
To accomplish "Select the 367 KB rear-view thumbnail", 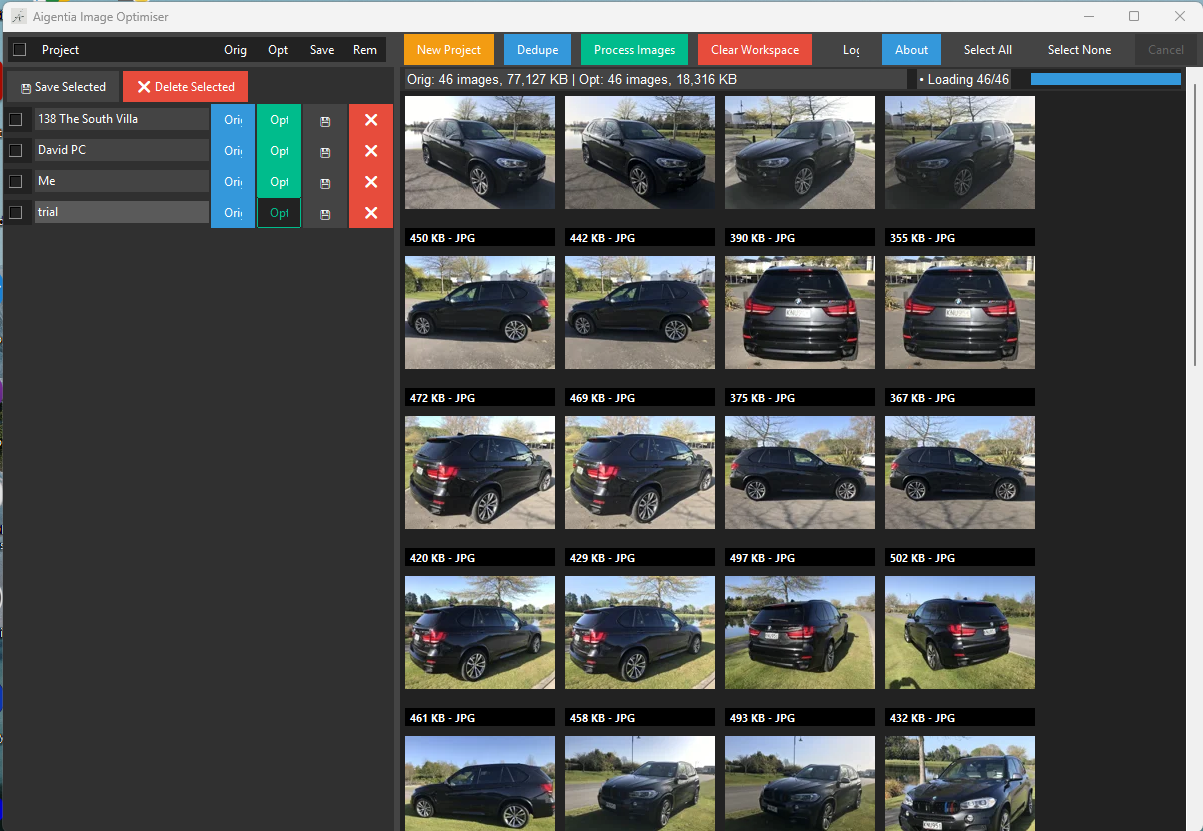I will tap(960, 312).
